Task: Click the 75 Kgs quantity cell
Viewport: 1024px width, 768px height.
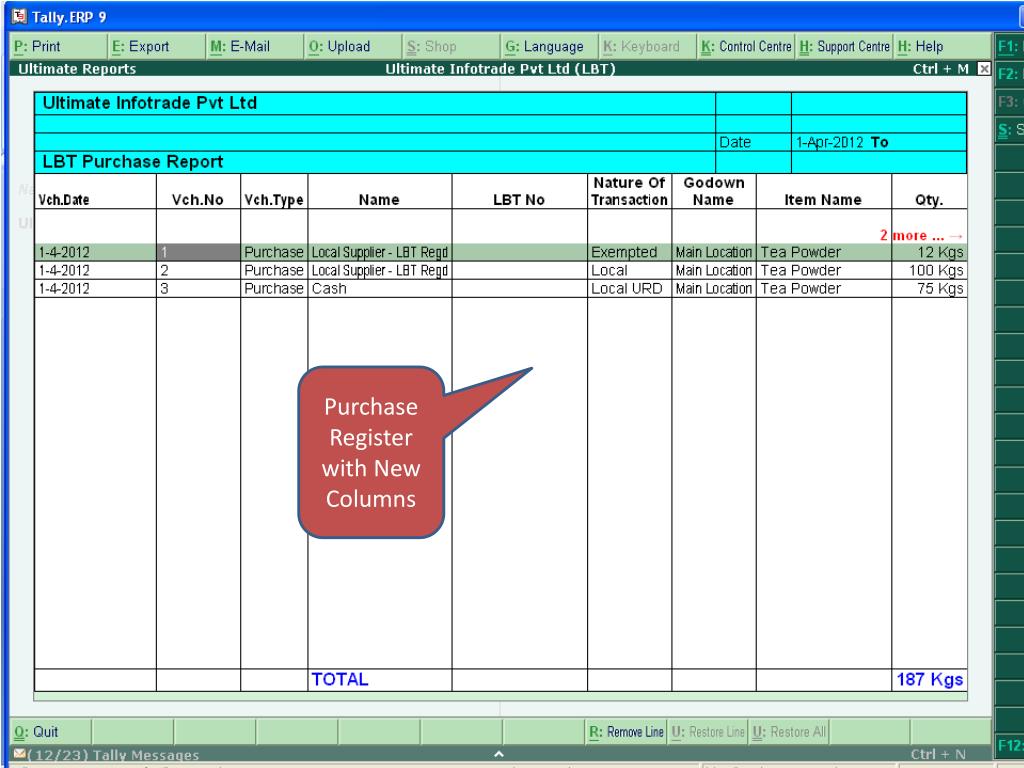Action: click(929, 289)
